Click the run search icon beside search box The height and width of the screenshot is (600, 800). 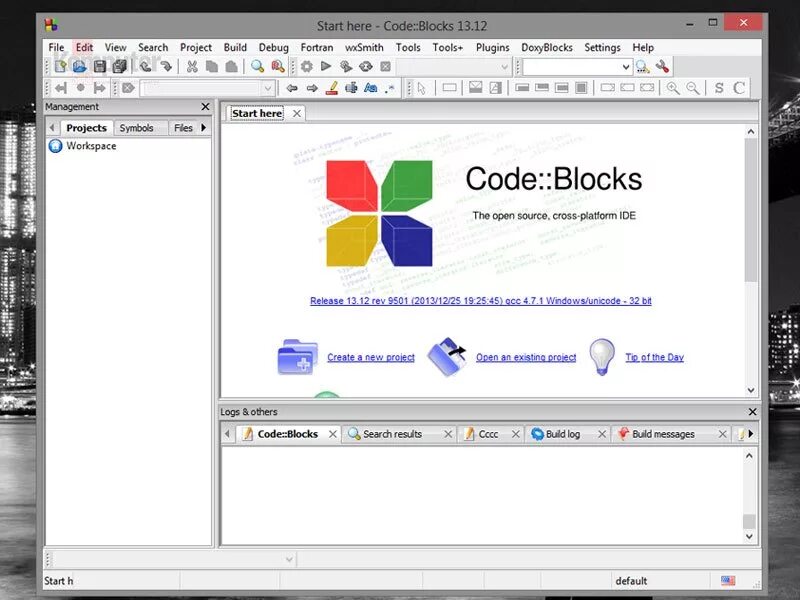643,67
